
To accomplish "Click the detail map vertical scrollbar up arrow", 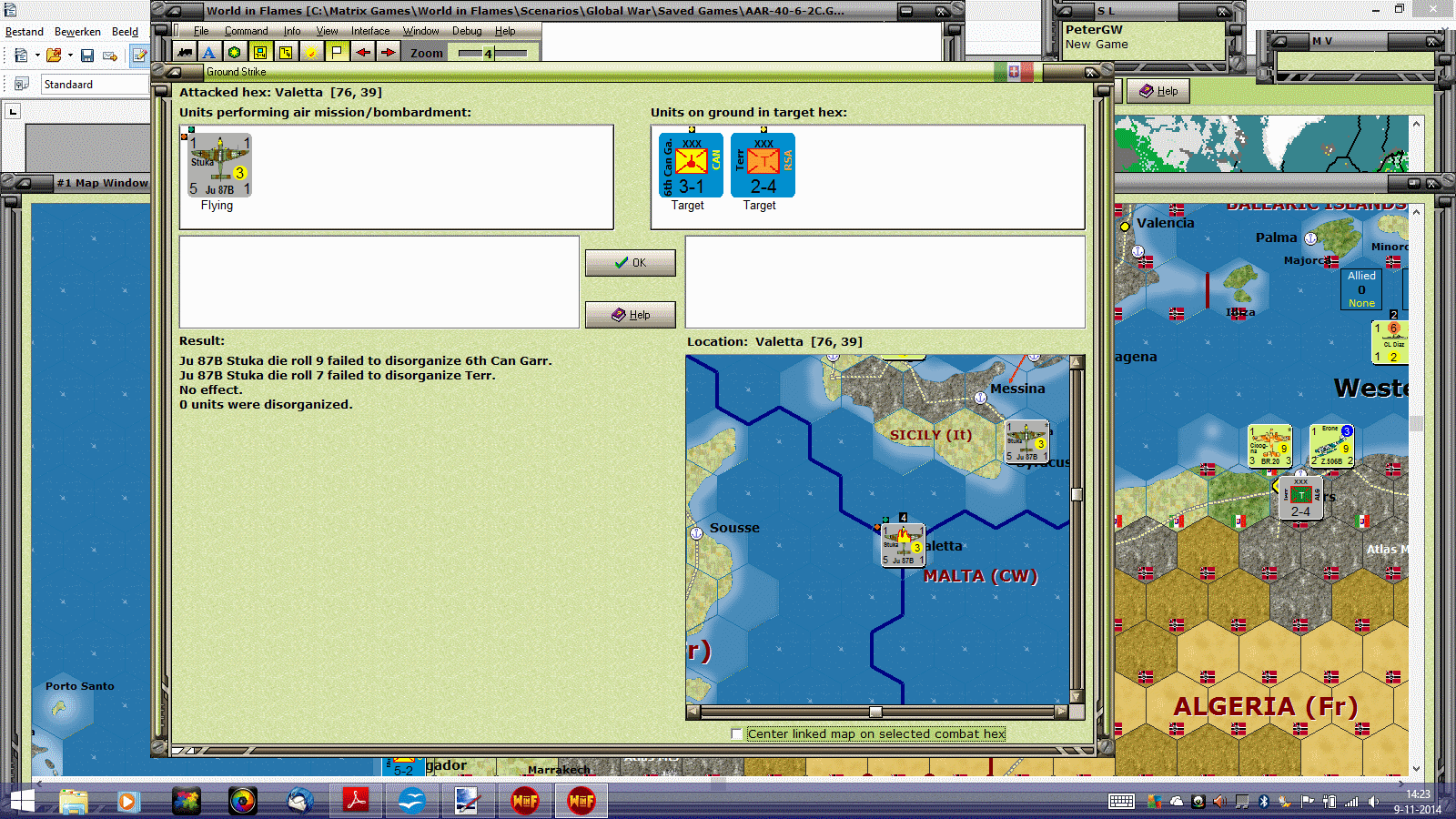I will [x=1077, y=362].
